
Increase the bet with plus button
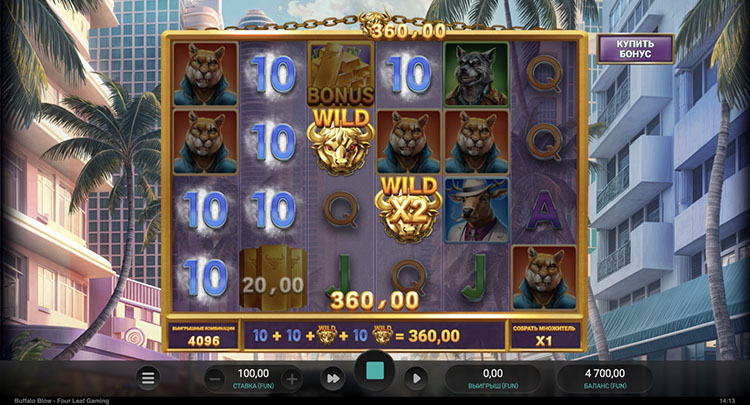click(291, 379)
